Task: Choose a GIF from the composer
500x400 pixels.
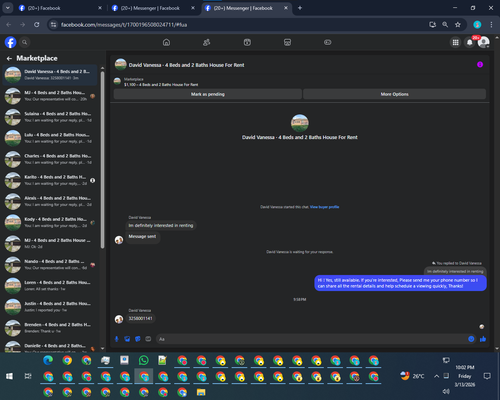Action: [x=148, y=339]
